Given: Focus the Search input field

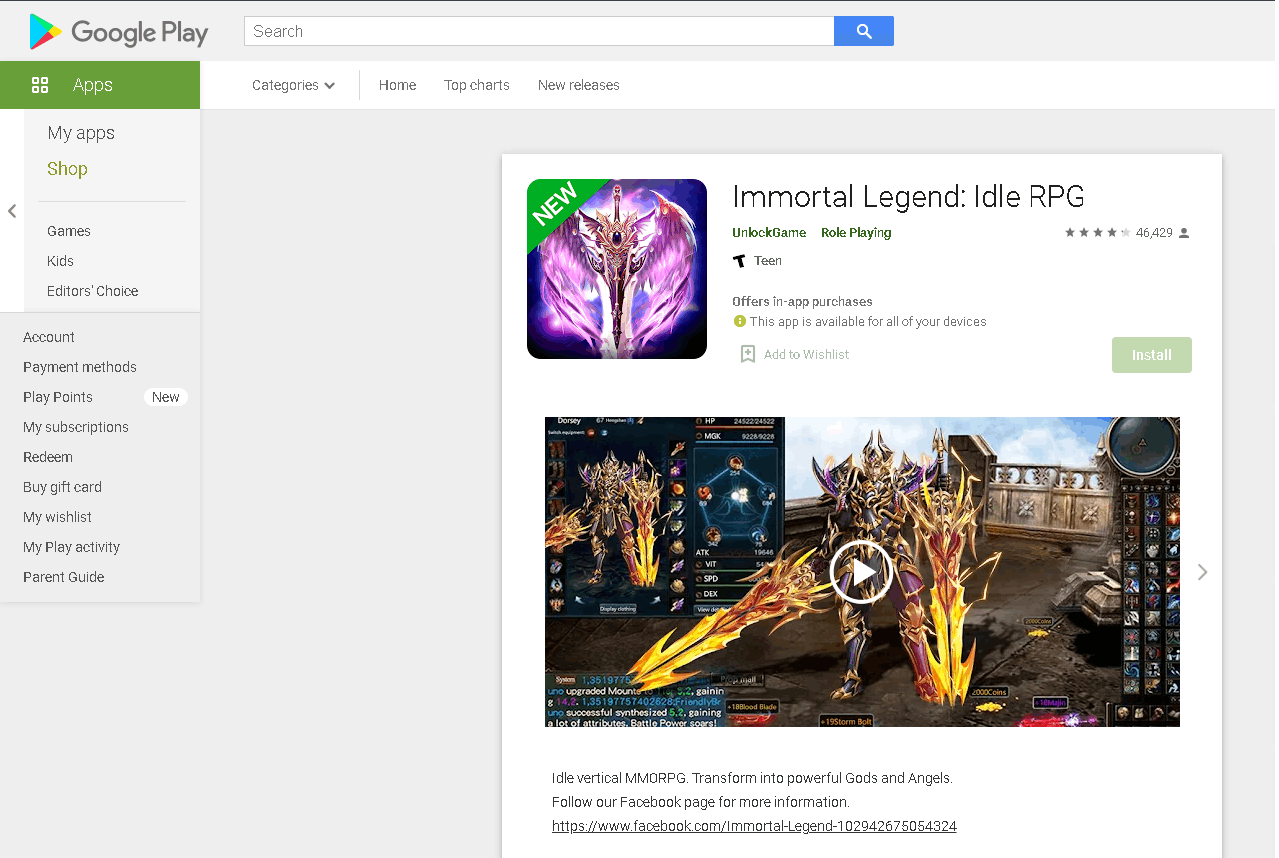Looking at the screenshot, I should click(x=539, y=31).
